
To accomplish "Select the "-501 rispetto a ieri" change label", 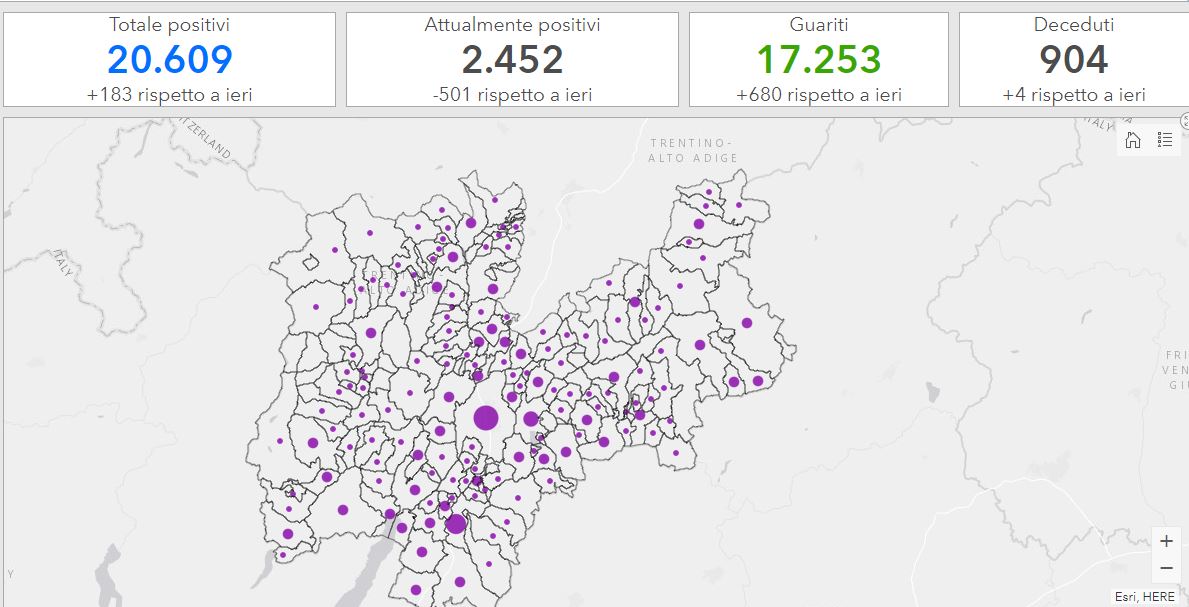I will [x=512, y=95].
